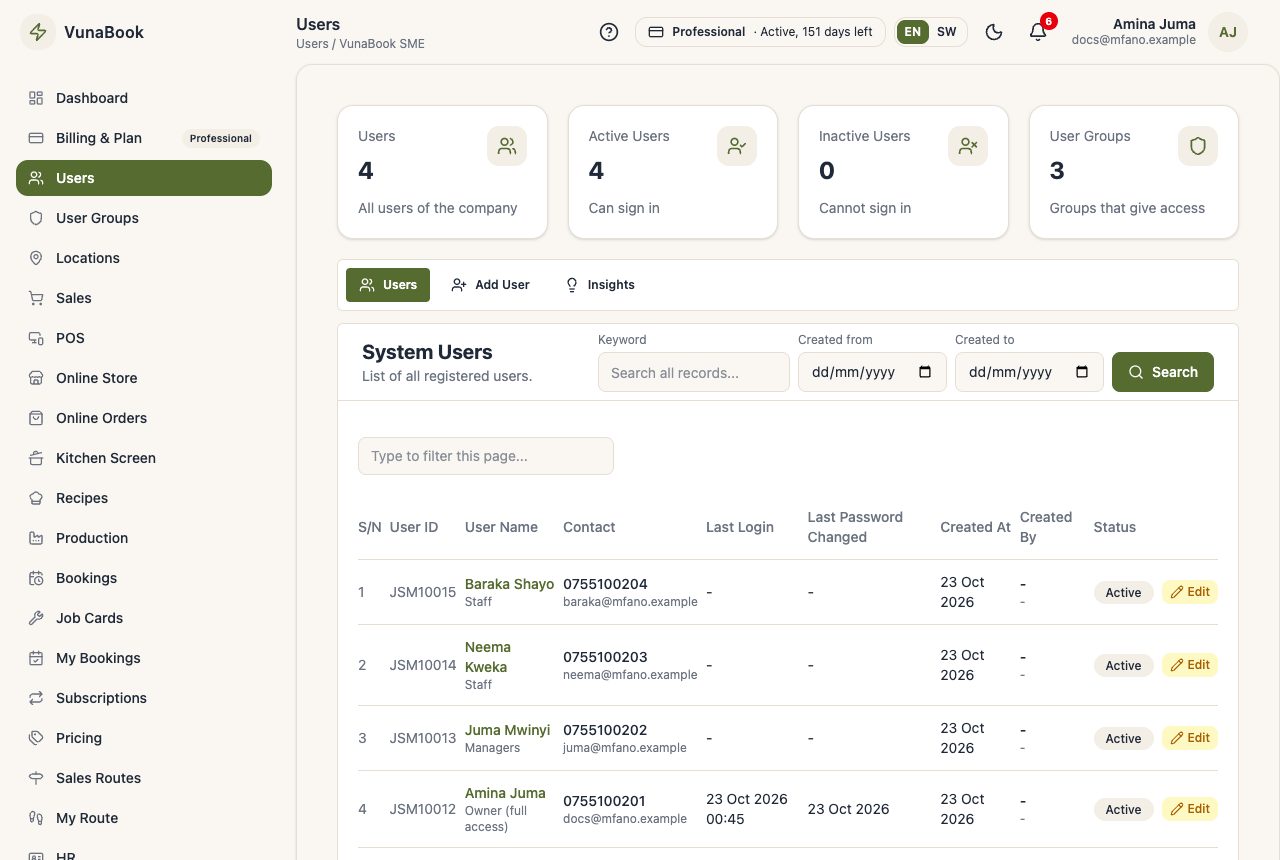Image resolution: width=1280 pixels, height=860 pixels.
Task: Click Locations pin icon in sidebar
Action: (x=36, y=258)
